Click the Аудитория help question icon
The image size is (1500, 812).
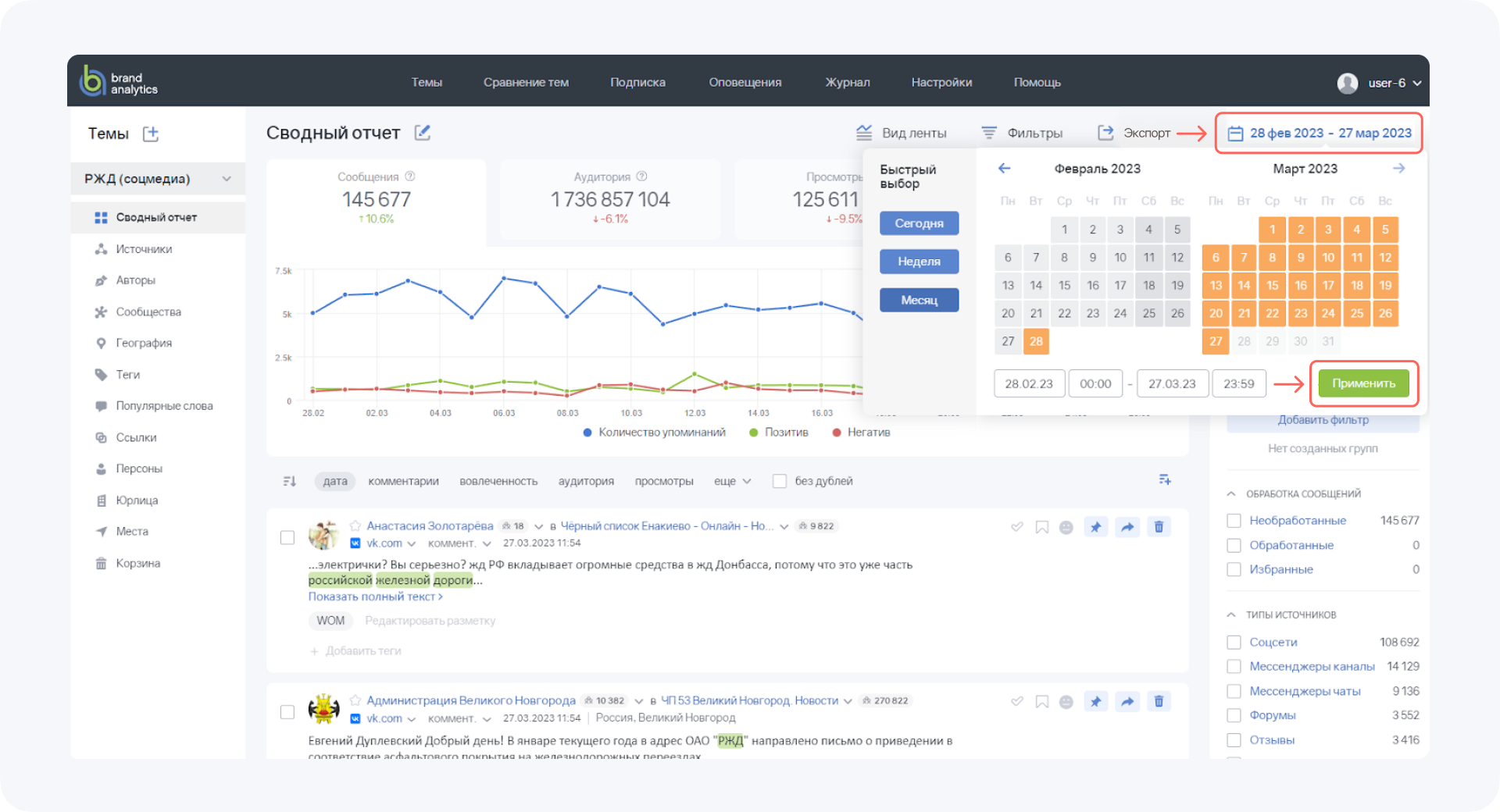pyautogui.click(x=642, y=176)
